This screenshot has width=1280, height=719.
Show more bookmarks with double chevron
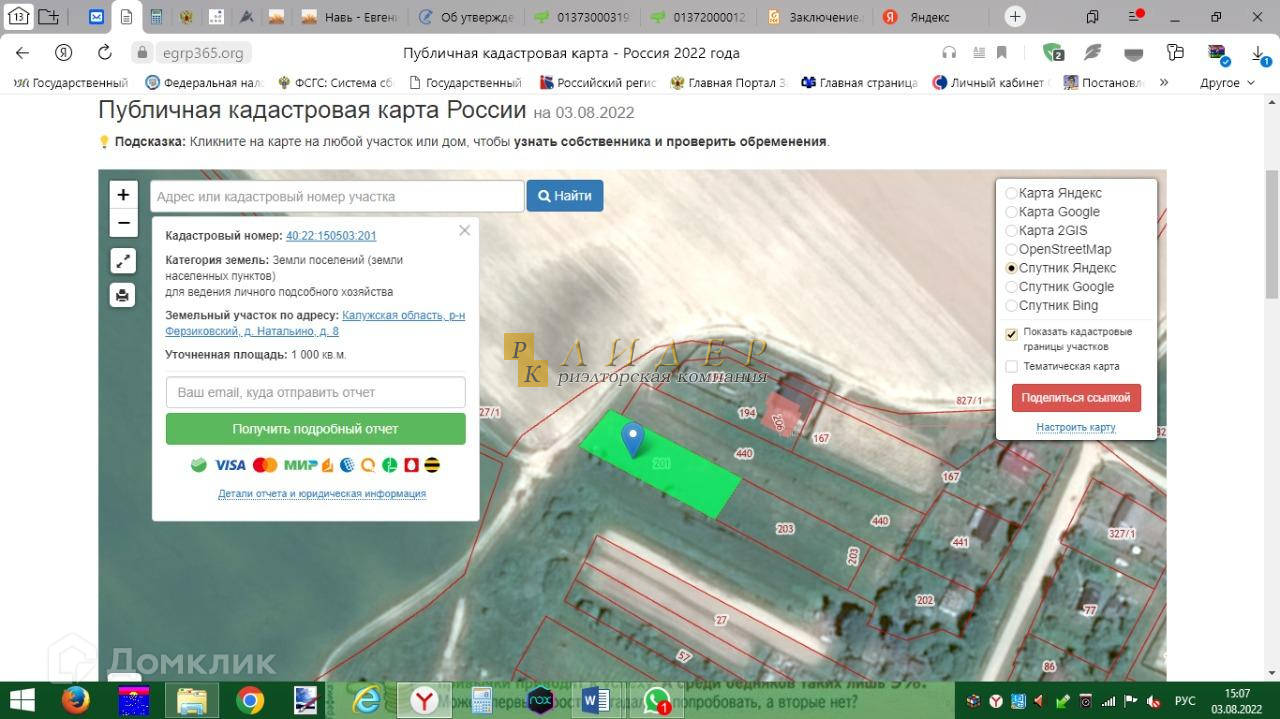[1164, 83]
